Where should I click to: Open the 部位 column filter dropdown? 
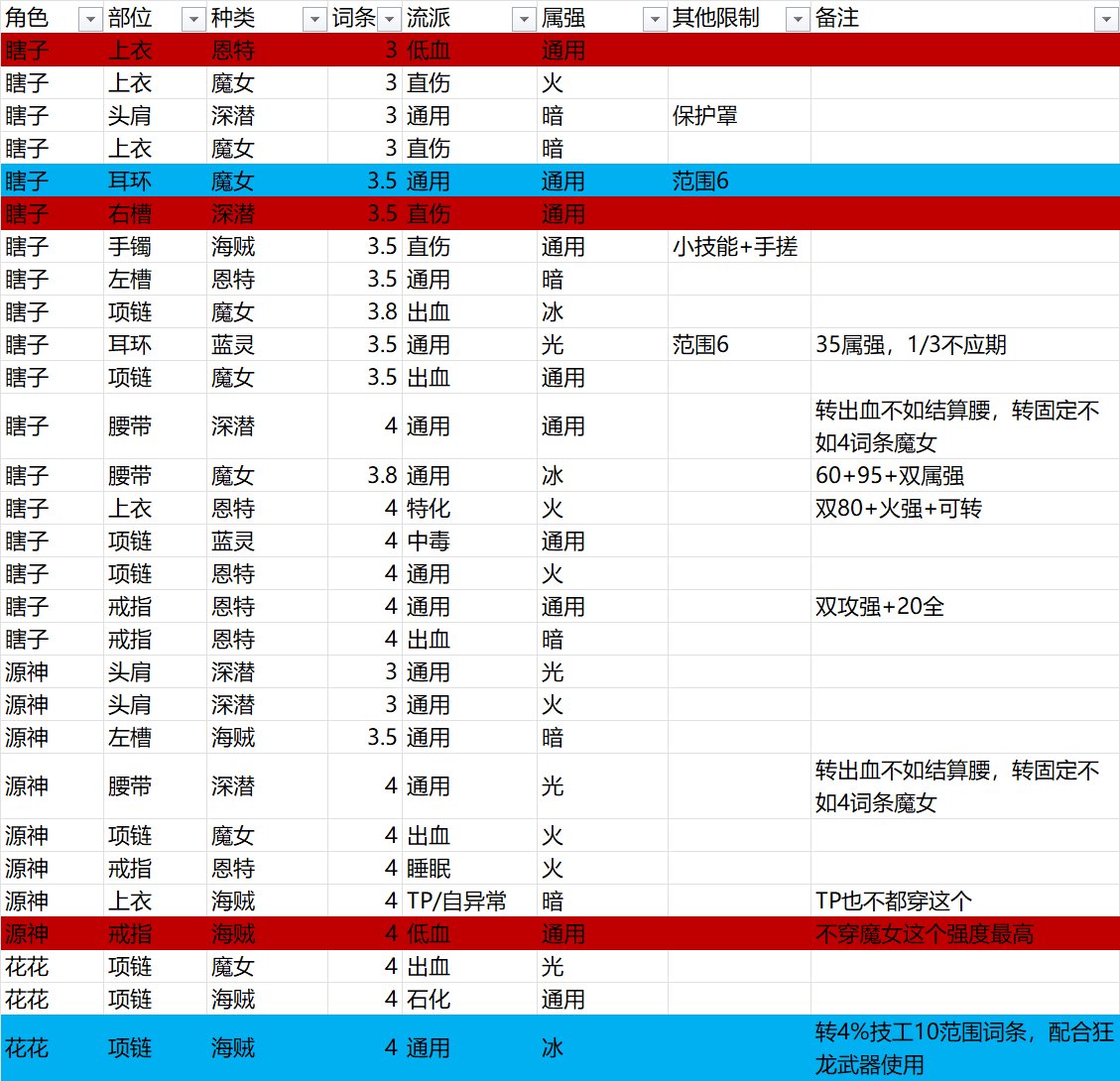click(192, 21)
